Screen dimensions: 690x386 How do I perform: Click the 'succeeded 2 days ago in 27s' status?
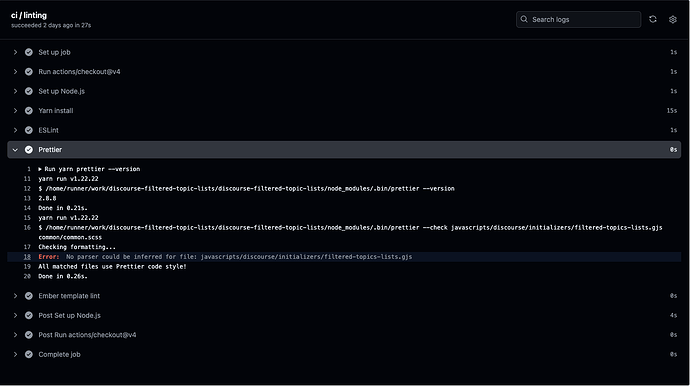pos(51,26)
